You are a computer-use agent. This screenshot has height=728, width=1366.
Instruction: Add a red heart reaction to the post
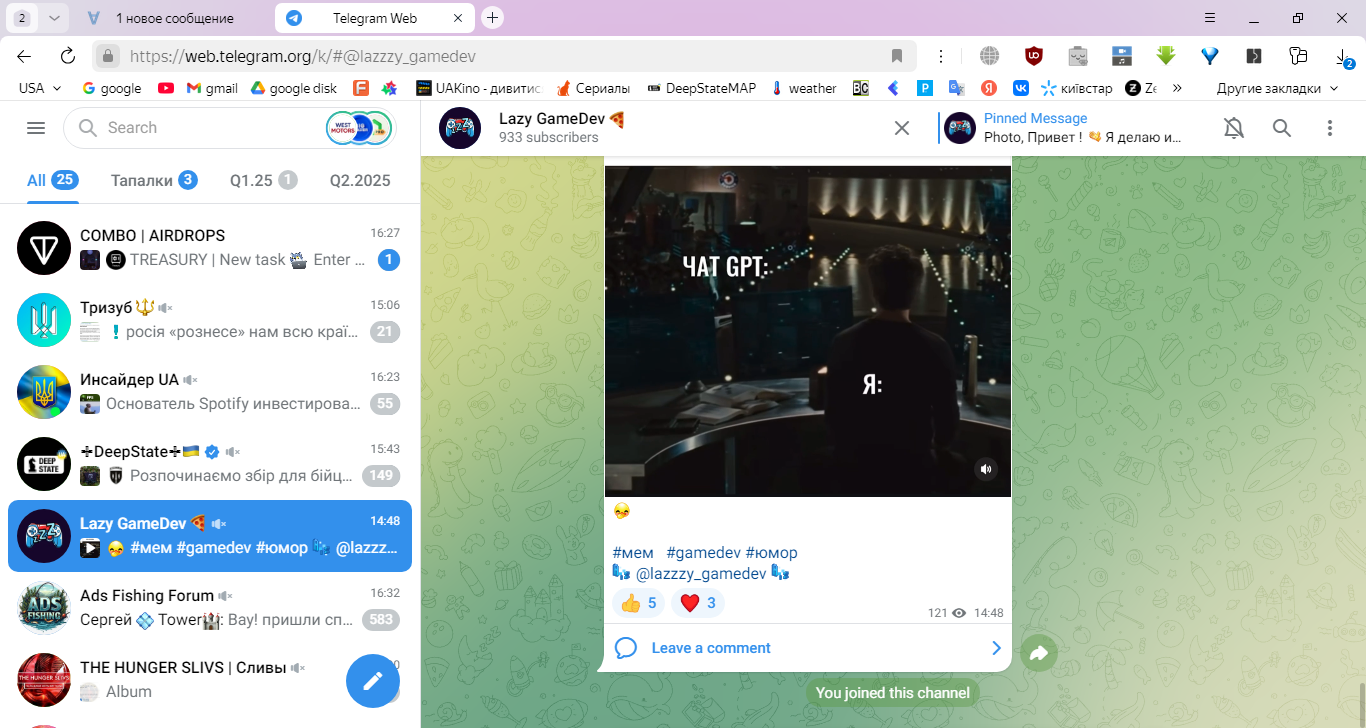point(698,603)
